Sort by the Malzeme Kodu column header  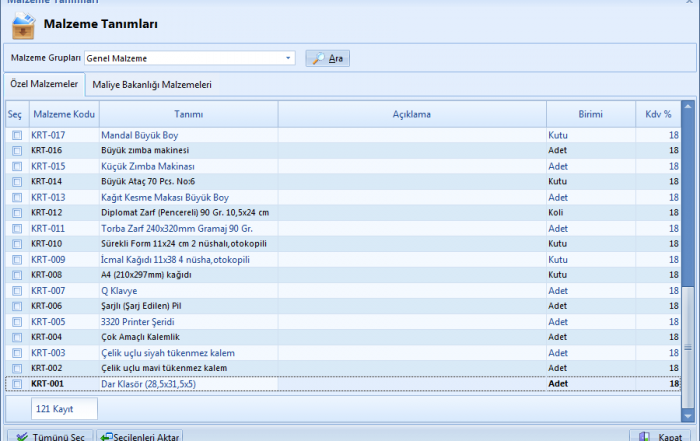coord(63,115)
